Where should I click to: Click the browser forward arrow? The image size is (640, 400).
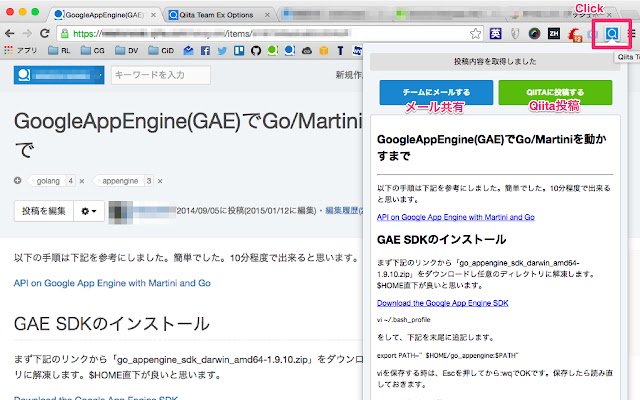[x=27, y=33]
